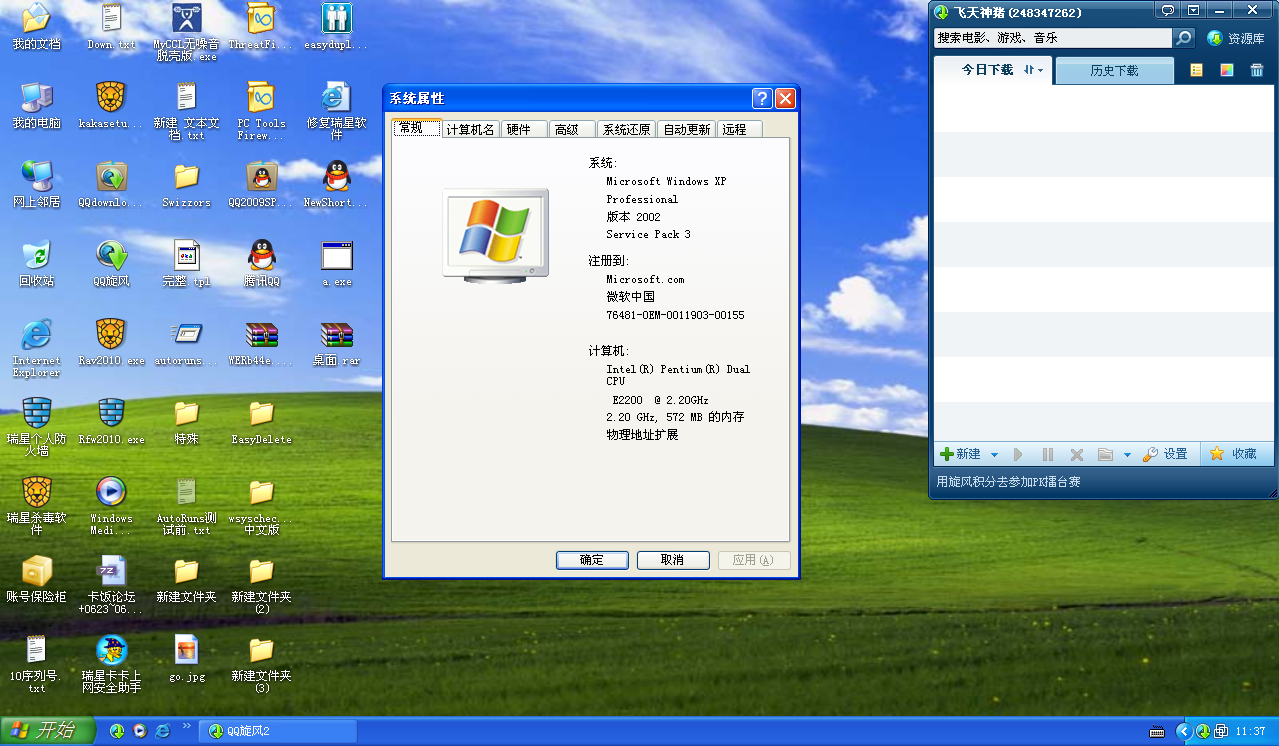Select the 今日下载 tab
The width and height of the screenshot is (1279, 746).
[987, 70]
